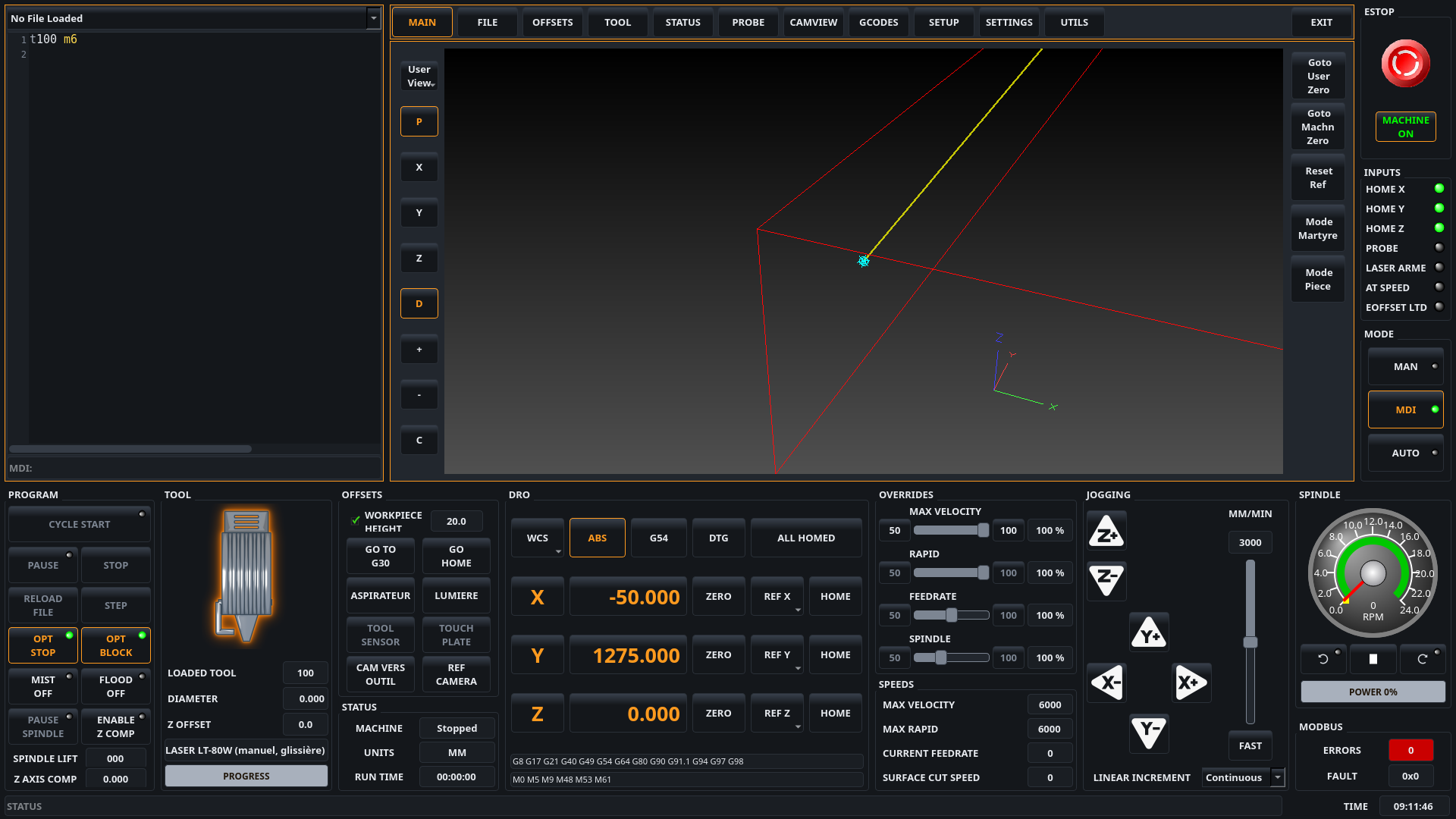1456x819 pixels.
Task: Expand the User View dropdown
Action: tap(419, 76)
